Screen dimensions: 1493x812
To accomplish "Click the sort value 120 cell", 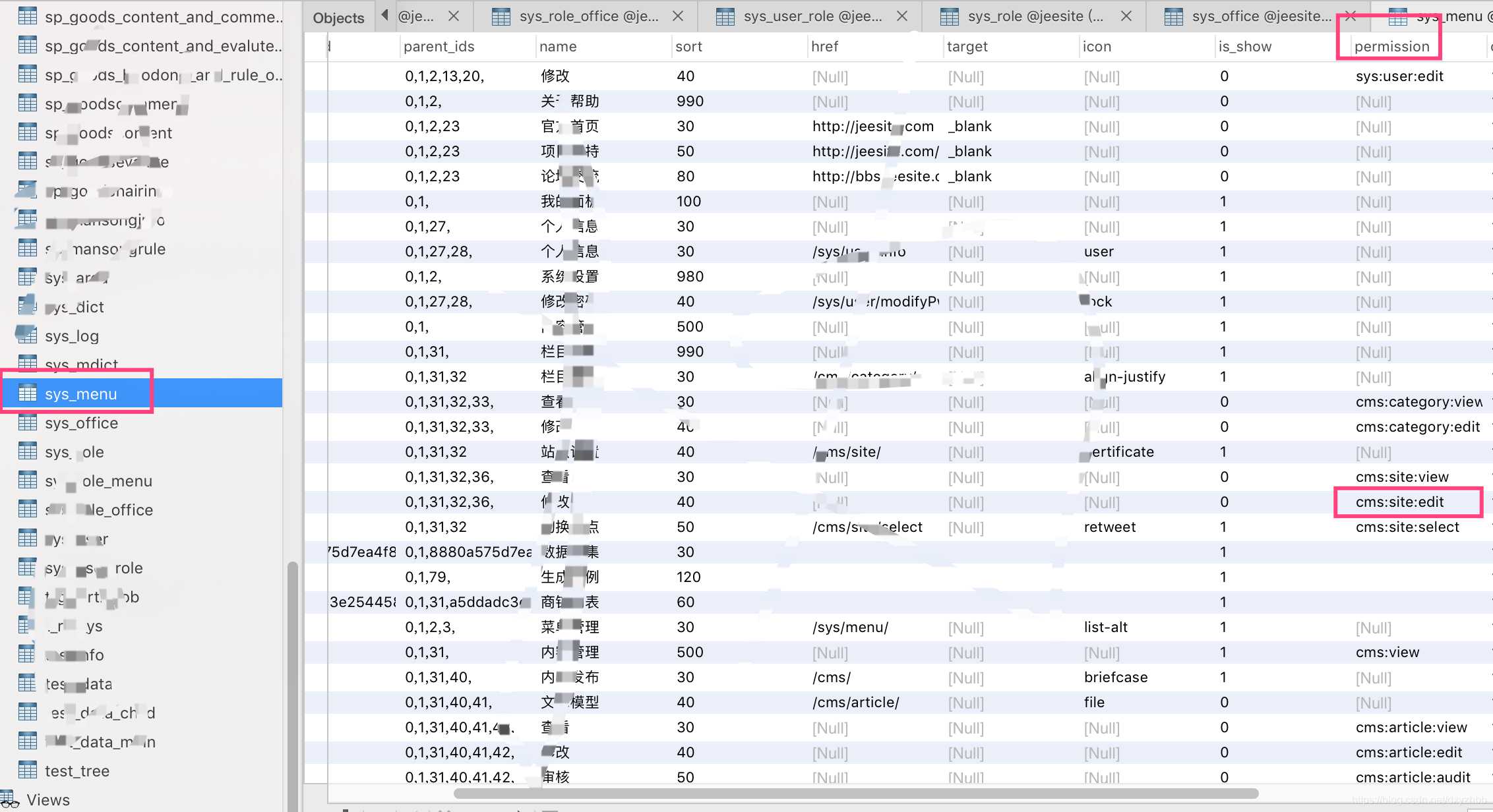I will click(x=739, y=577).
